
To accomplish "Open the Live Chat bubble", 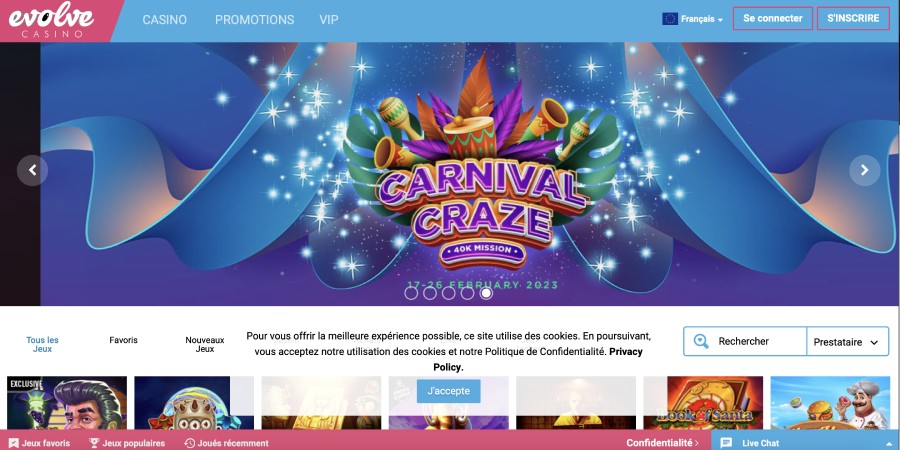I will (x=750, y=443).
